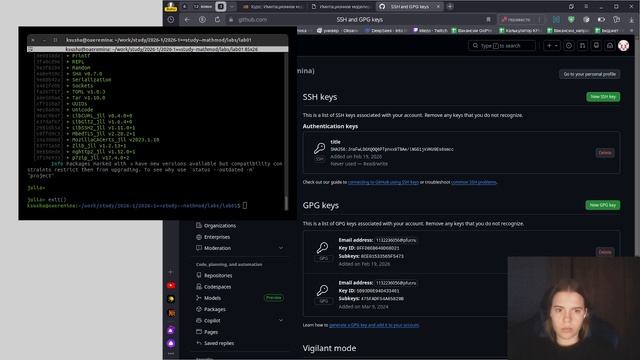The image size is (640, 360).
Task: Switch to the SSH and GPG keys tab
Action: tap(409, 7)
